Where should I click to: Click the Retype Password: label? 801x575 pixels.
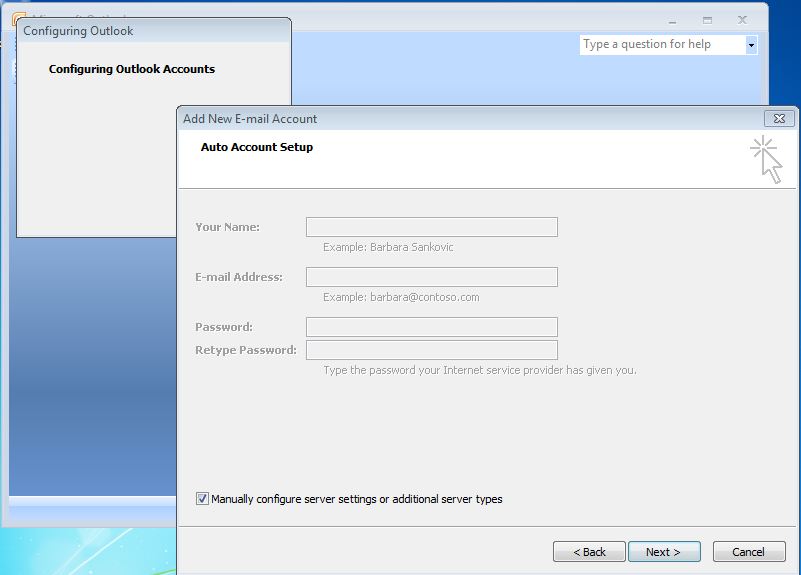(246, 350)
